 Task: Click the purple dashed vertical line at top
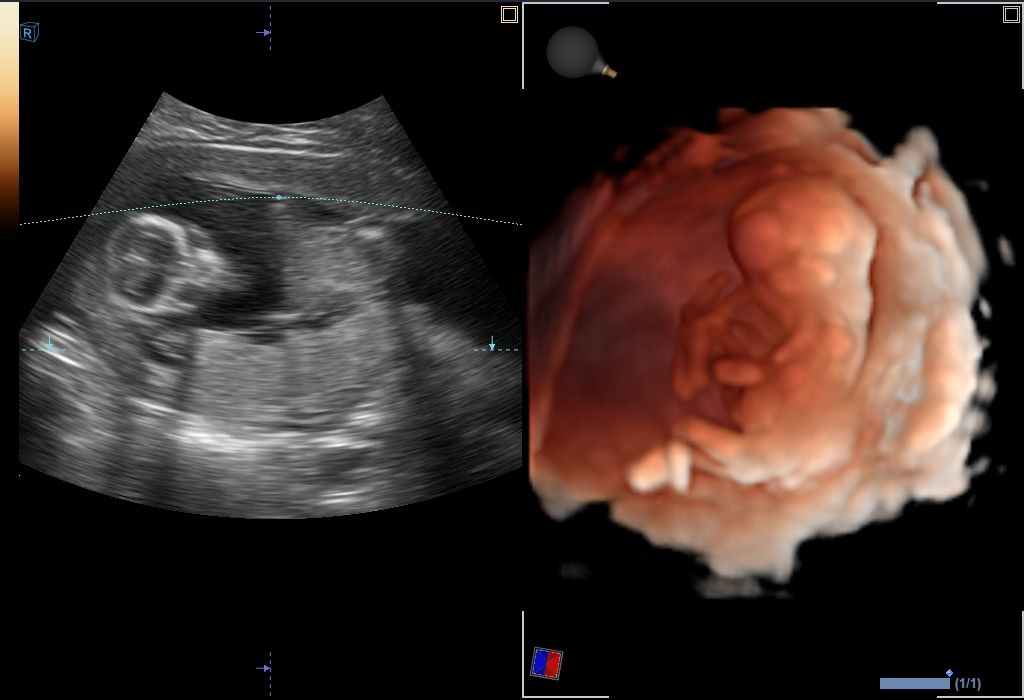pos(270,15)
